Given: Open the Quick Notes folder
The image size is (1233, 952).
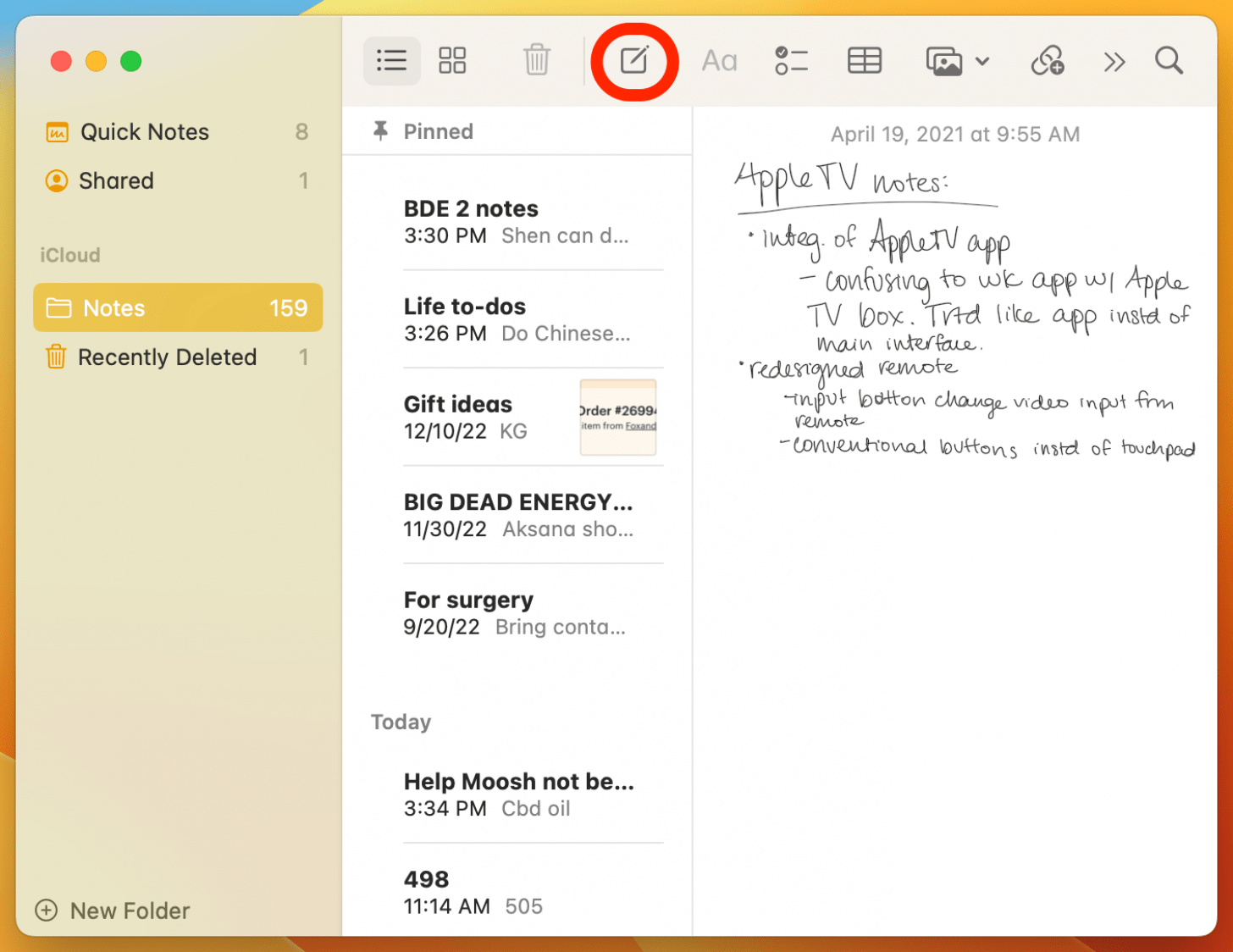Looking at the screenshot, I should (144, 131).
